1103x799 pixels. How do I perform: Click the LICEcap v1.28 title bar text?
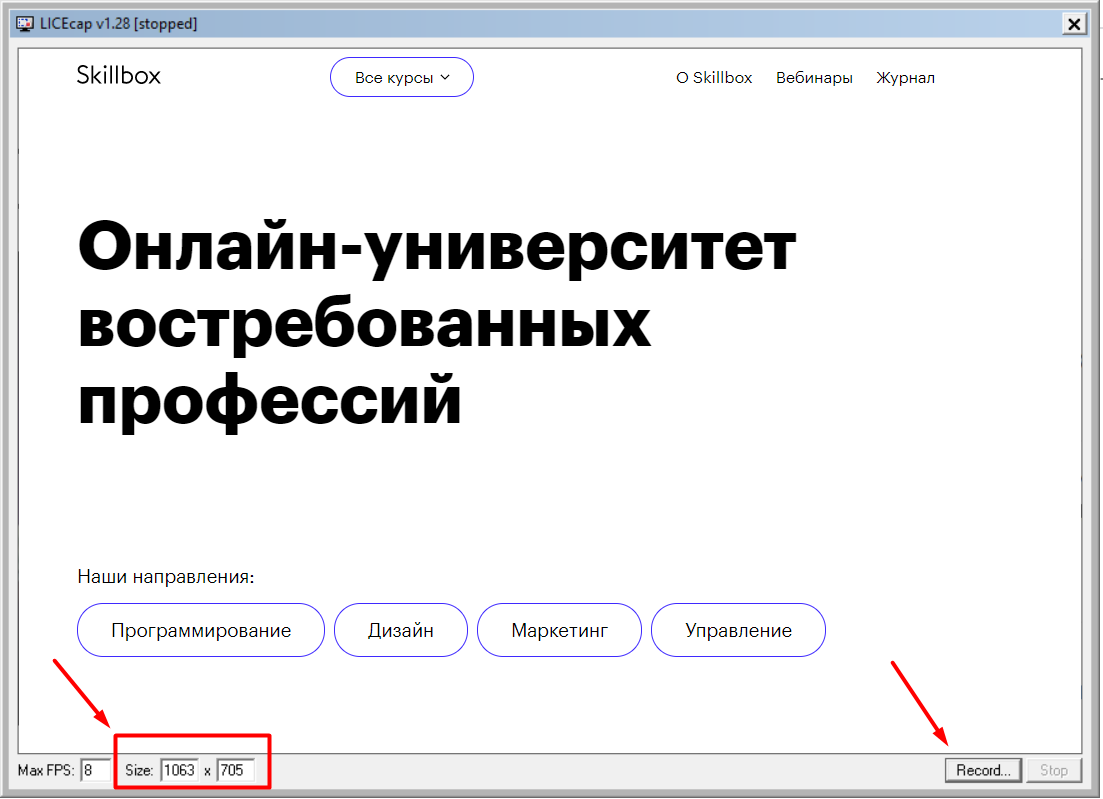pyautogui.click(x=118, y=23)
